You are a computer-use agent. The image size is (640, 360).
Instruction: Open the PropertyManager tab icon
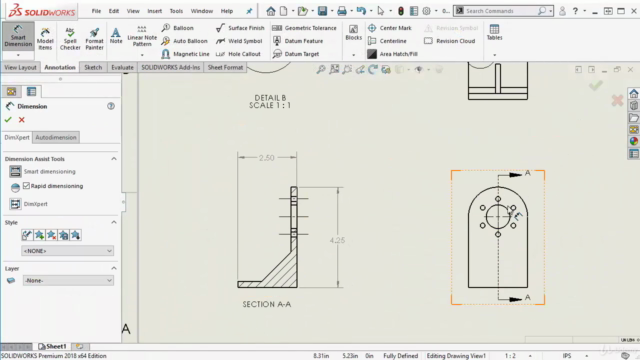[31, 91]
